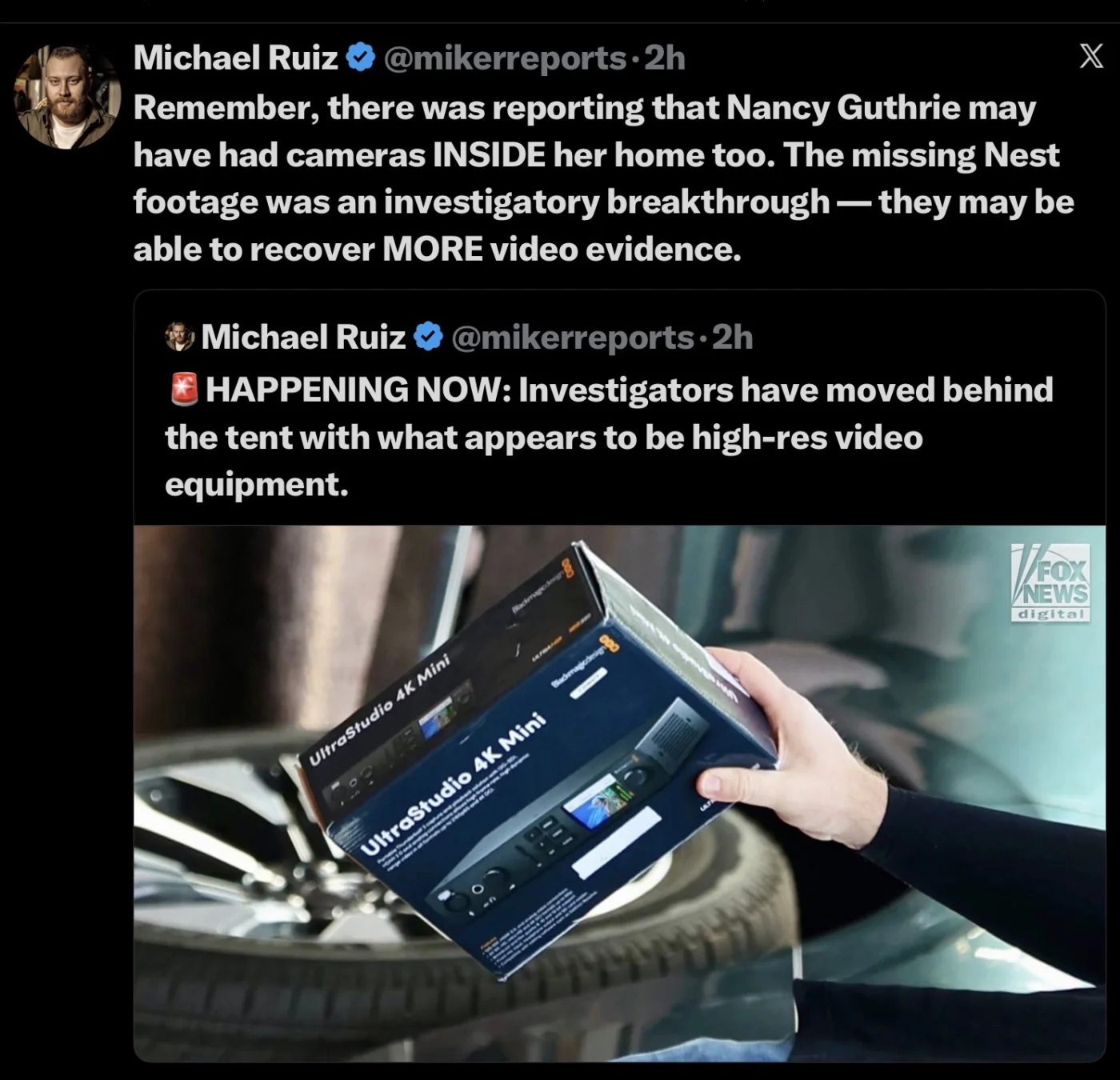Click the UltraStudio 4K Mini label on box front
The width and height of the screenshot is (1120, 1080).
click(455, 784)
